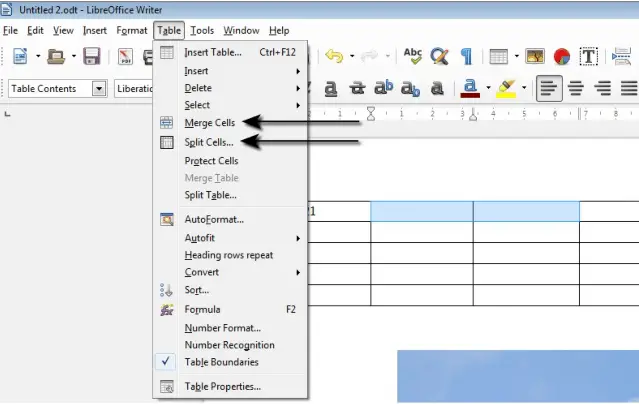Choose Insert Table... from Table menu

coord(230,52)
